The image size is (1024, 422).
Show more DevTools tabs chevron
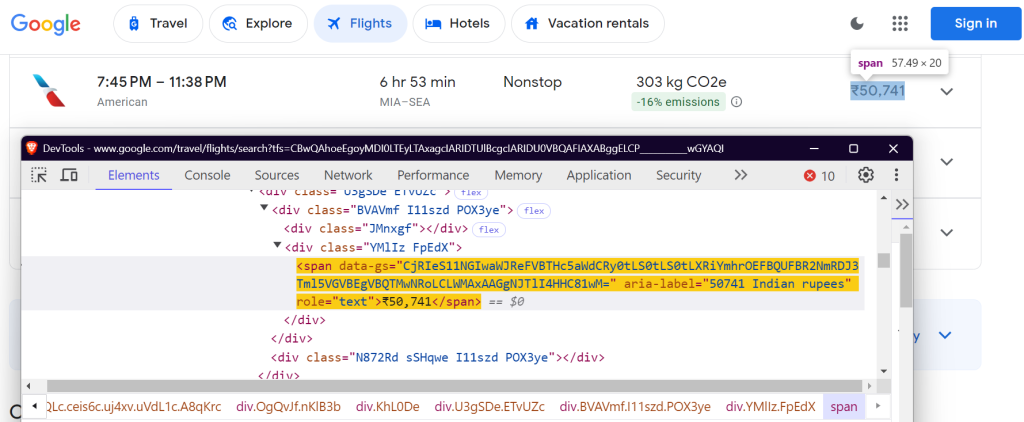tap(741, 175)
